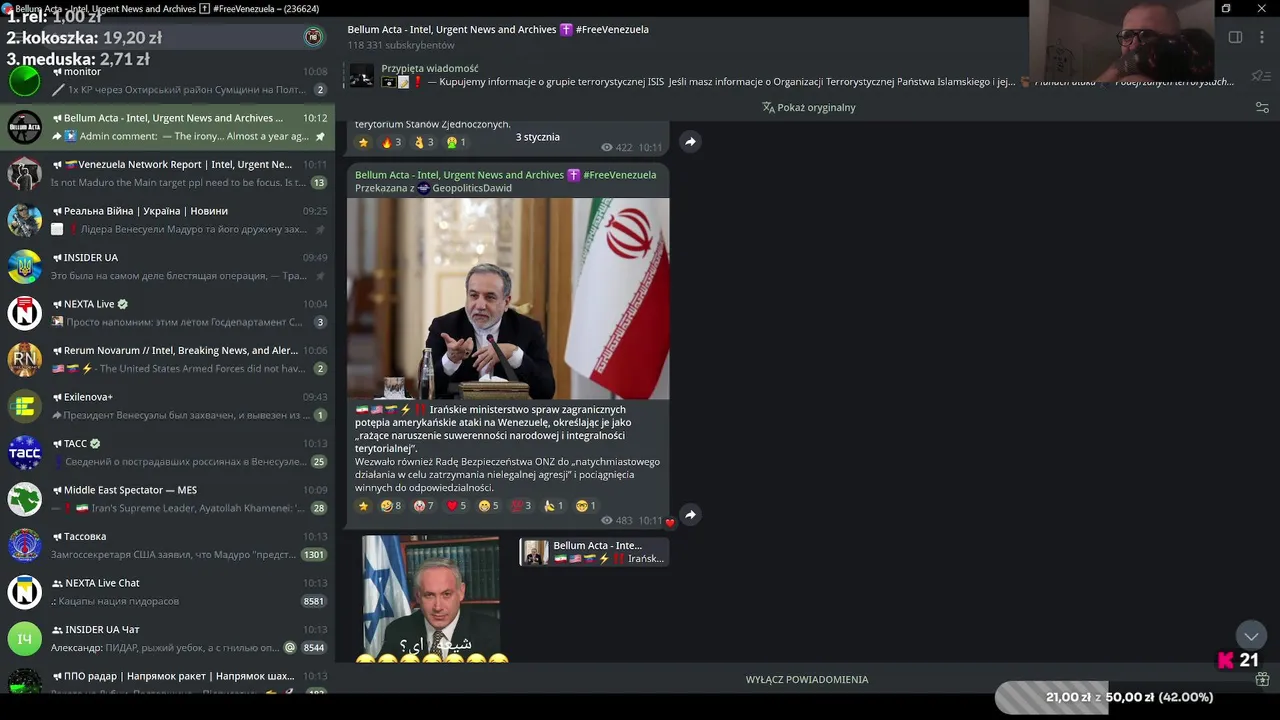Screen dimensions: 1280x720
Task: Open Middle East Spectator — MES chat
Action: pos(167,499)
